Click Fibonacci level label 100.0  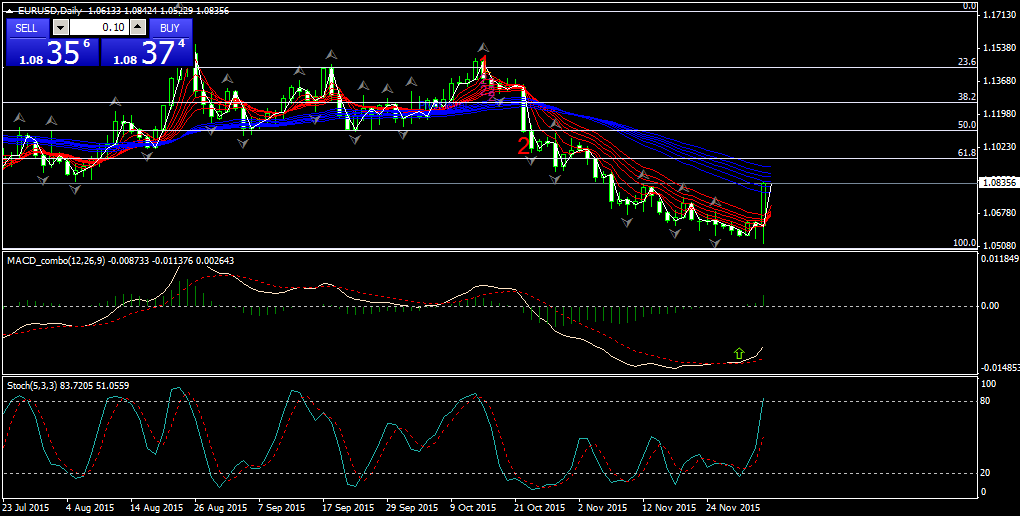[x=965, y=243]
